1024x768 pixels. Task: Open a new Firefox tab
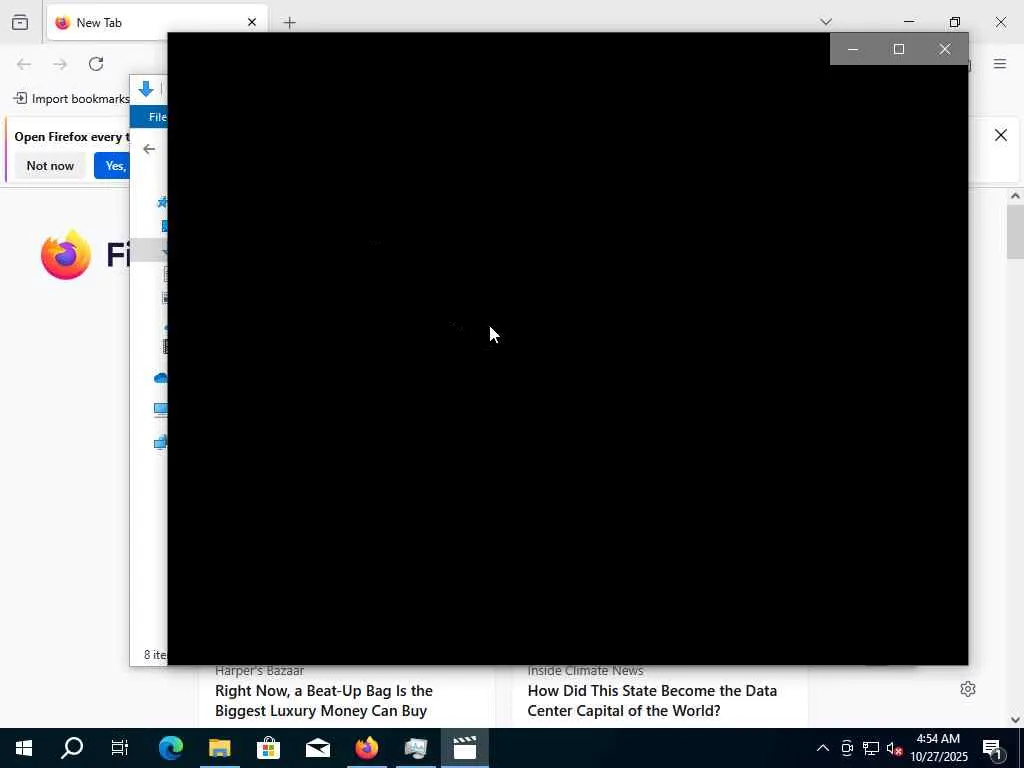point(289,23)
